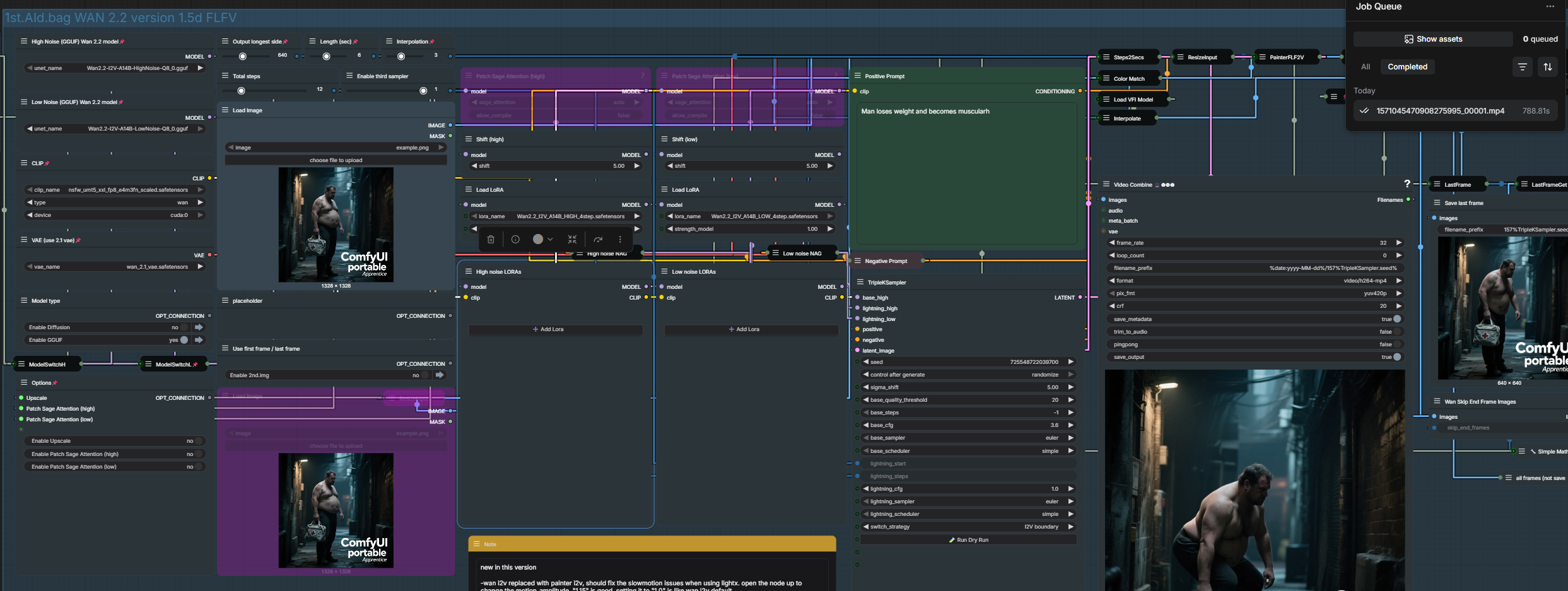The width and height of the screenshot is (1568, 591).
Task: Toggle Enable Upscale switch
Action: (198, 442)
